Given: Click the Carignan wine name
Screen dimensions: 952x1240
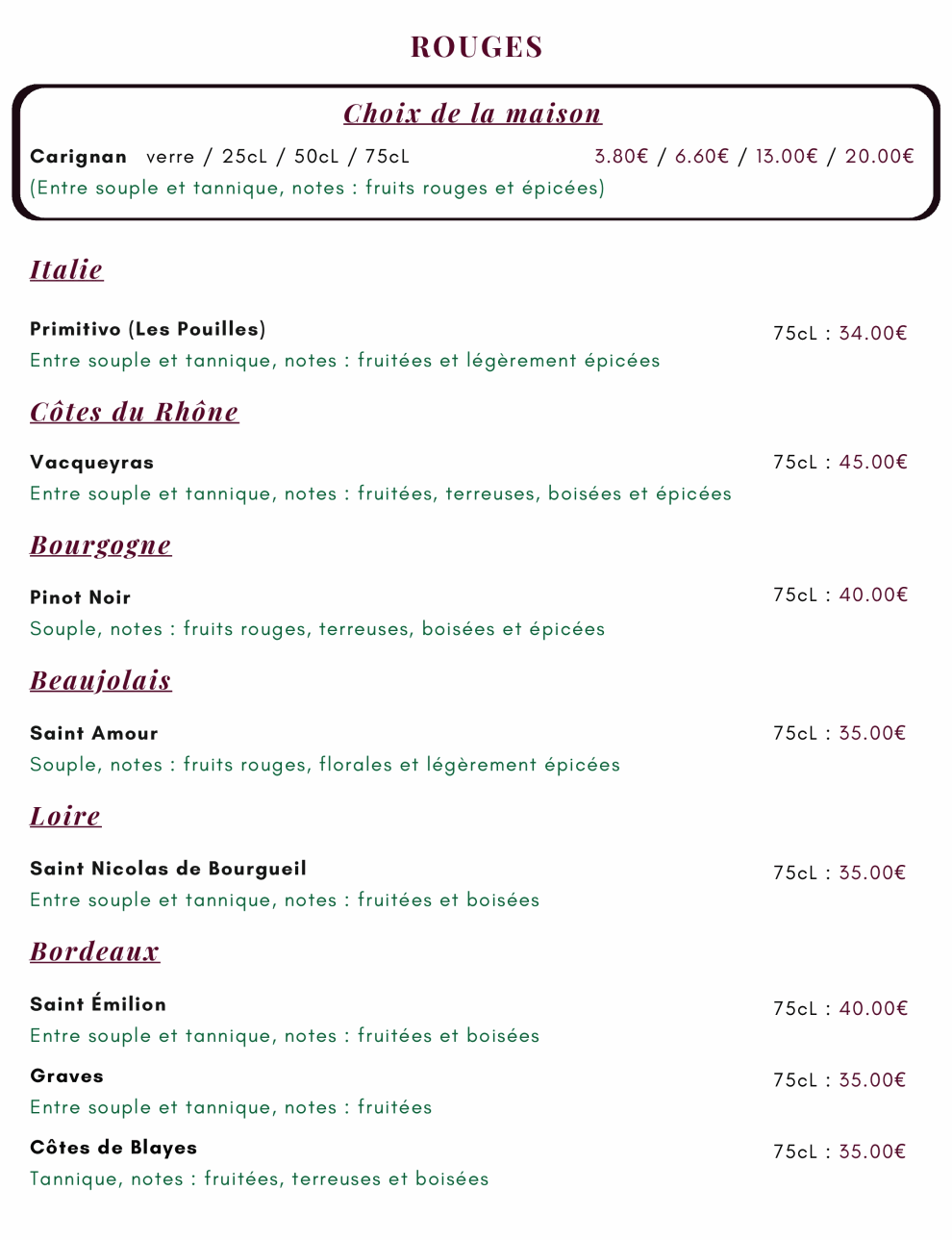Looking at the screenshot, I should pyautogui.click(x=78, y=156).
